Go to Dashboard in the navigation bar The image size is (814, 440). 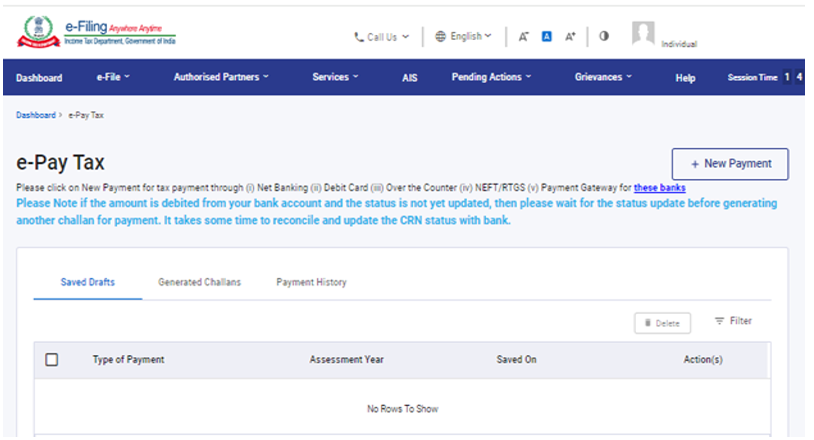point(39,78)
